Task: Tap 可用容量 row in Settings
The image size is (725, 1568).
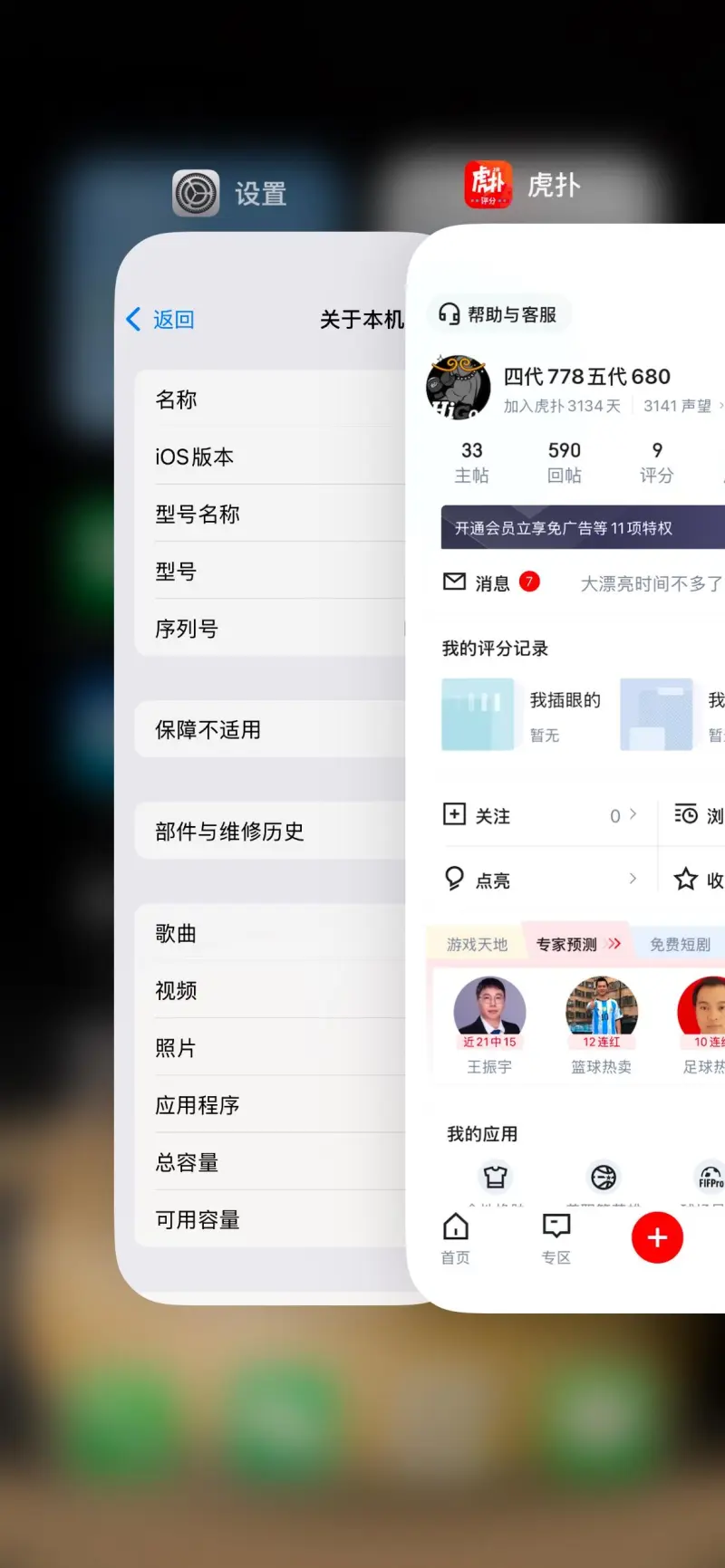Action: point(270,1217)
